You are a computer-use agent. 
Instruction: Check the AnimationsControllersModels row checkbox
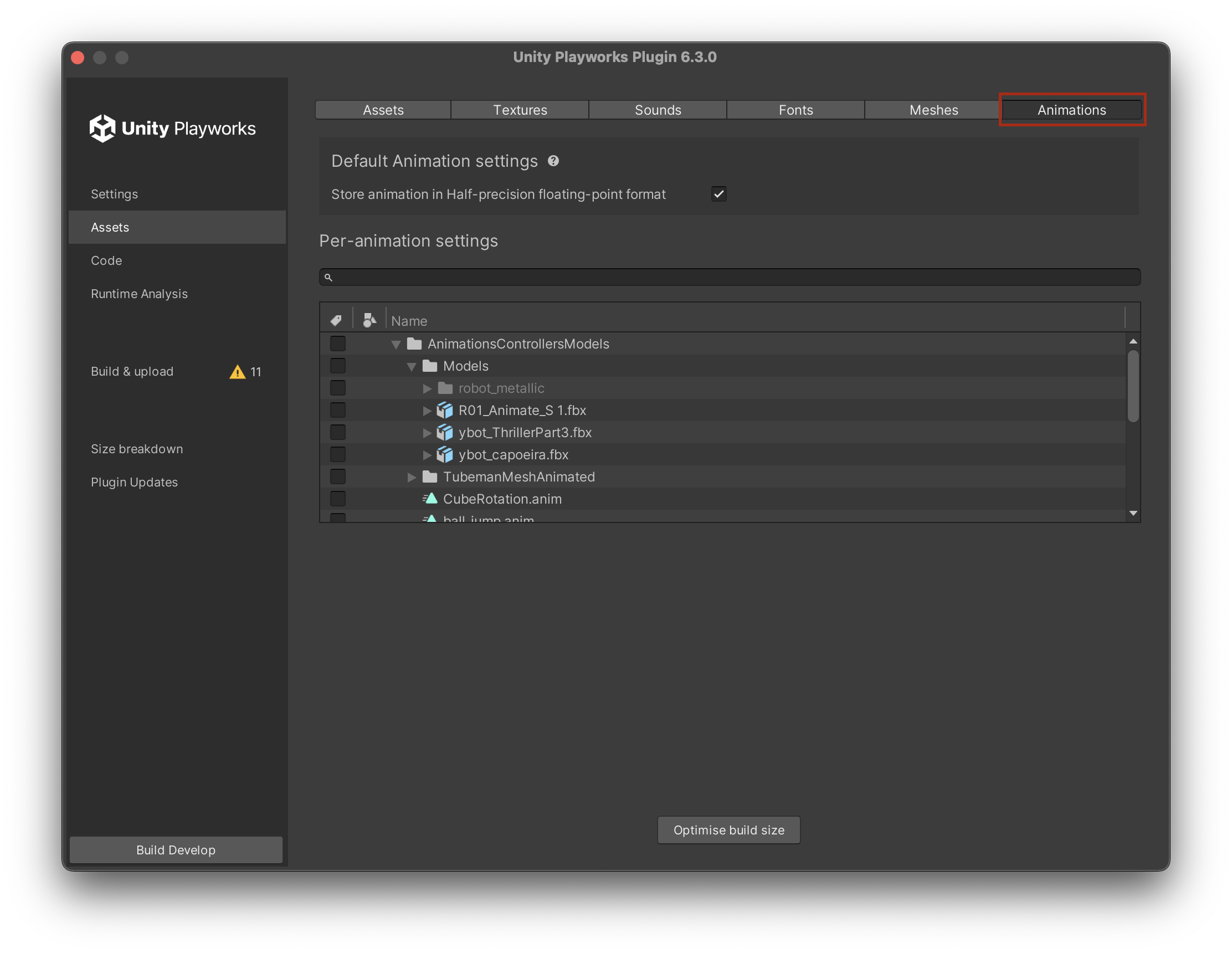coord(338,344)
